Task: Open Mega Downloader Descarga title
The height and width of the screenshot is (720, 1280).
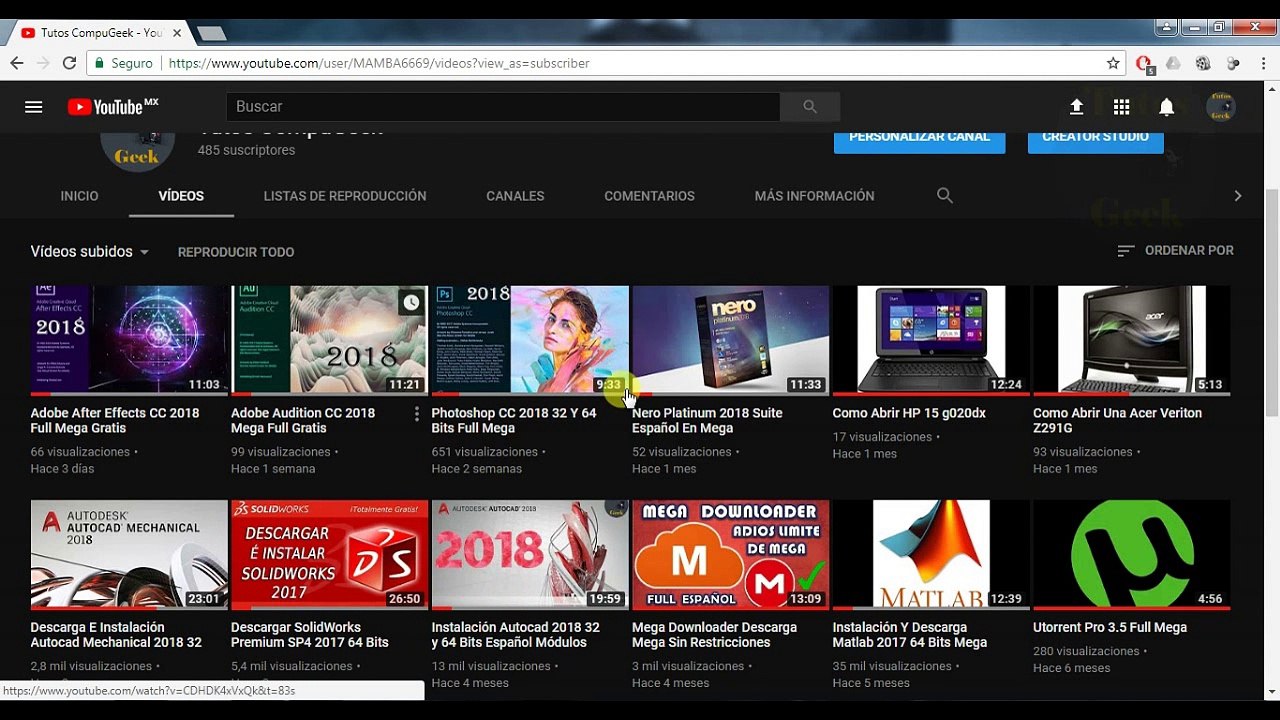Action: [x=714, y=635]
